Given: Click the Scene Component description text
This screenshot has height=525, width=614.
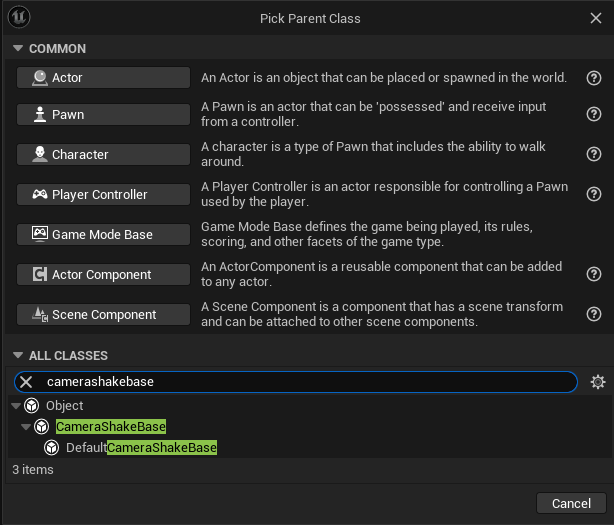Looking at the screenshot, I should pyautogui.click(x=382, y=314).
